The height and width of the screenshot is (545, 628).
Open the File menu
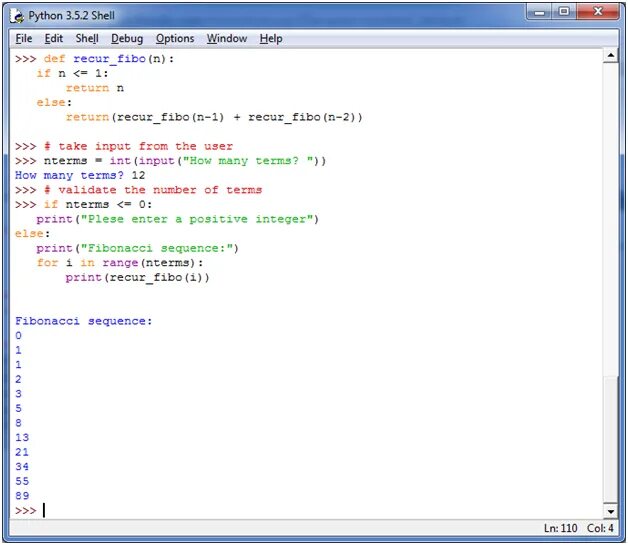[24, 39]
